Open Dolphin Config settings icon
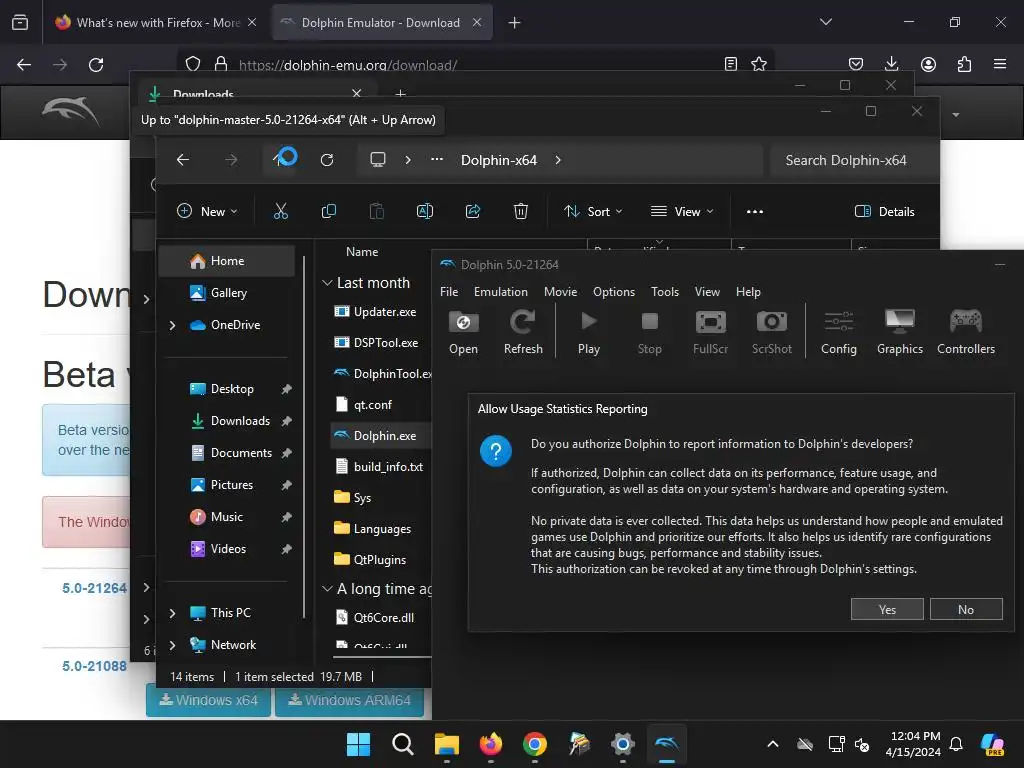Screen dimensions: 1024x768 839,332
